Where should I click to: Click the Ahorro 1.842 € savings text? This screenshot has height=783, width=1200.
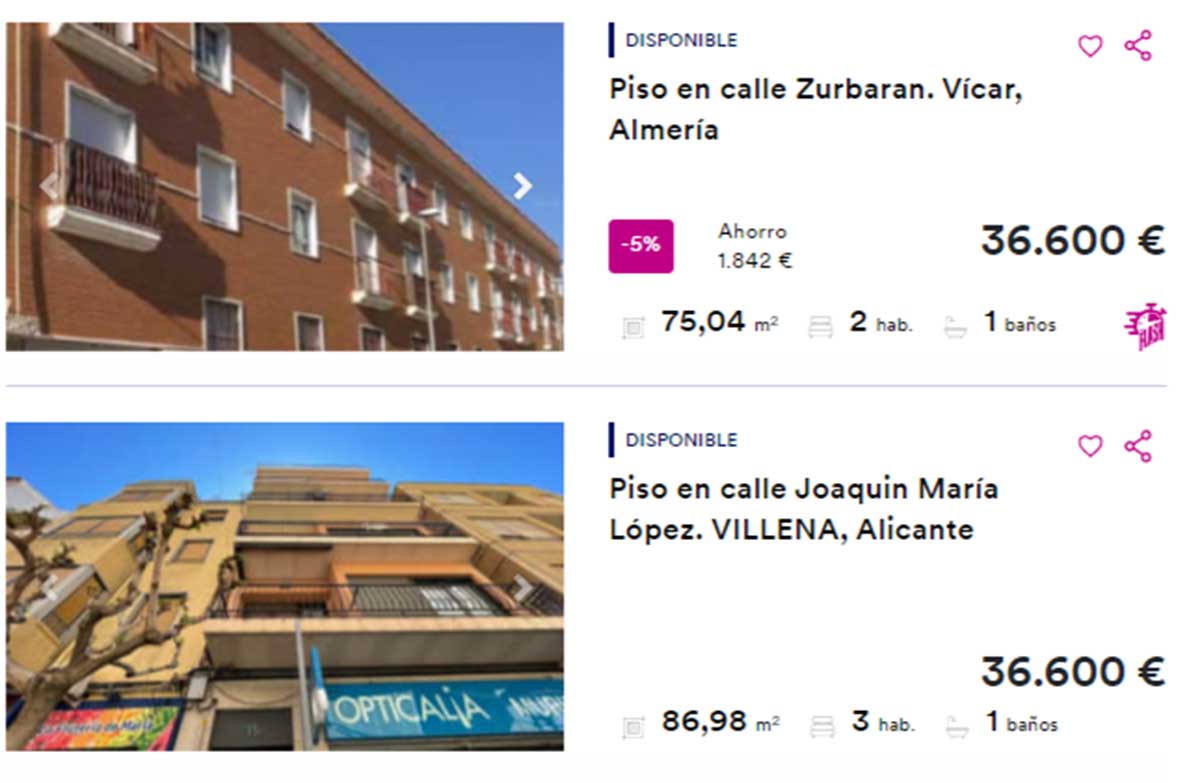point(755,246)
